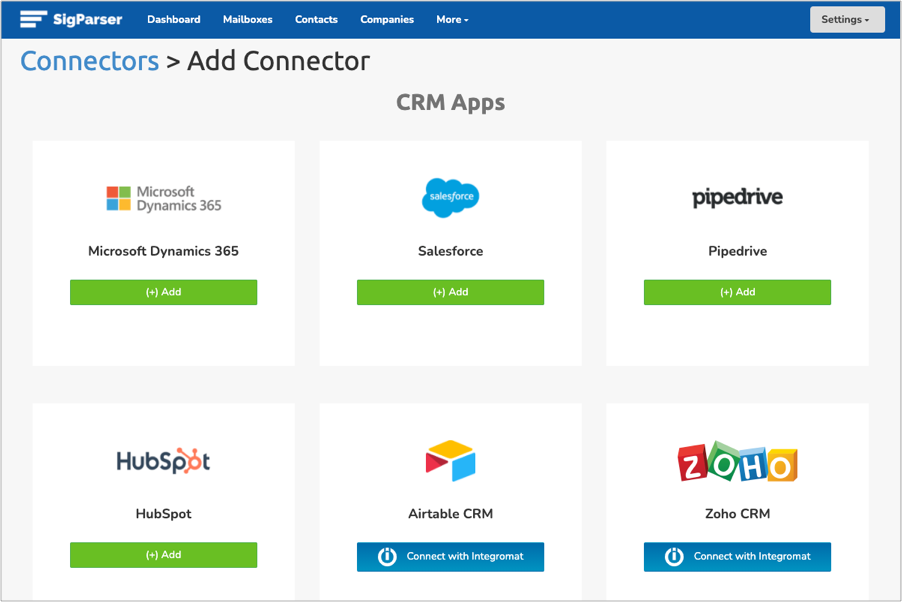
Task: Add the Microsoft Dynamics 365 connector
Action: point(163,292)
